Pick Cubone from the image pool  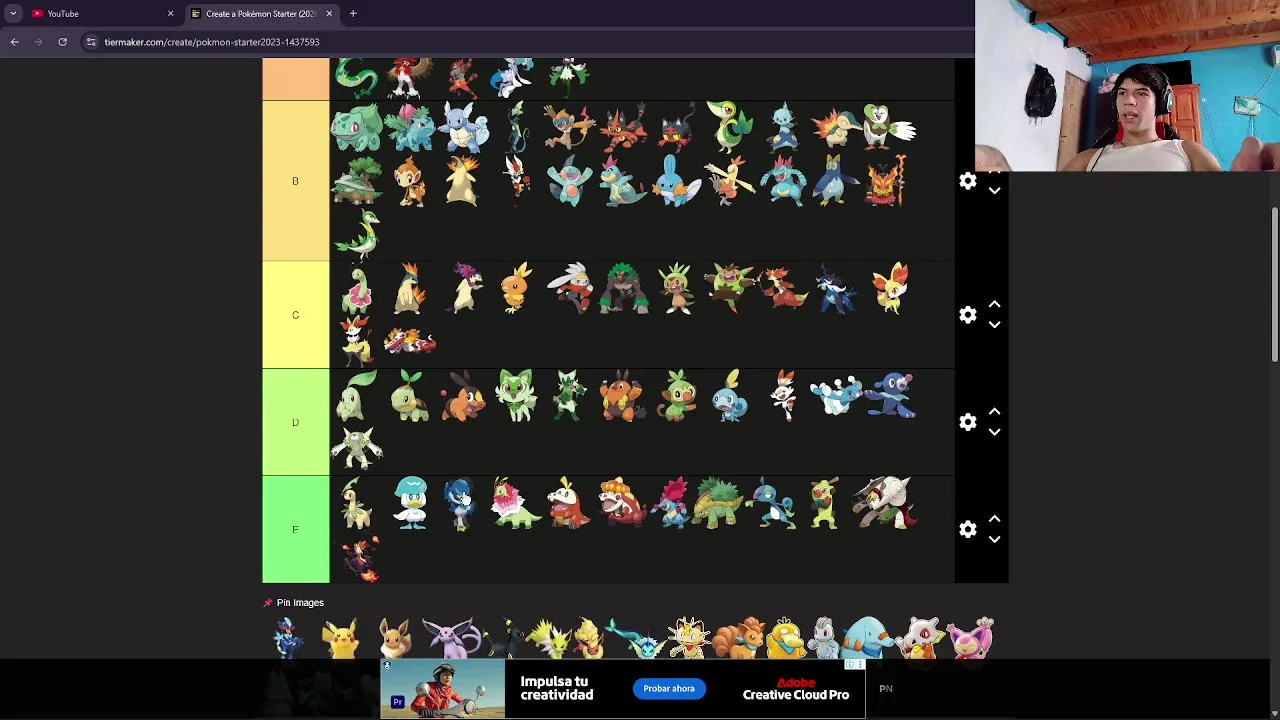click(x=922, y=638)
